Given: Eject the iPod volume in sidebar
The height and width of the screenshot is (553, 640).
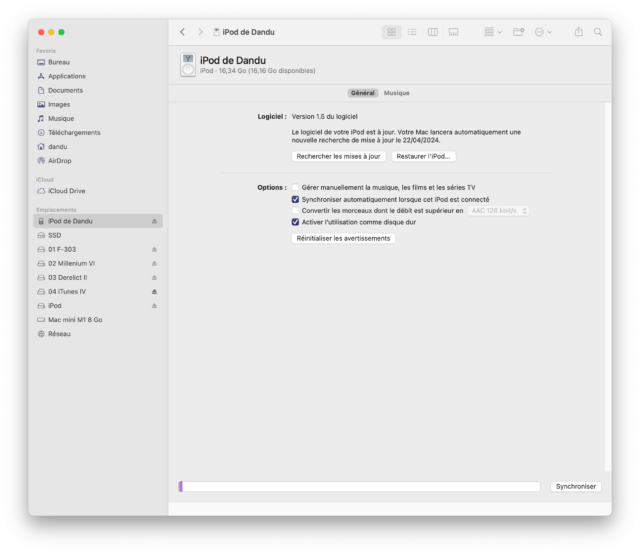Looking at the screenshot, I should (x=154, y=306).
